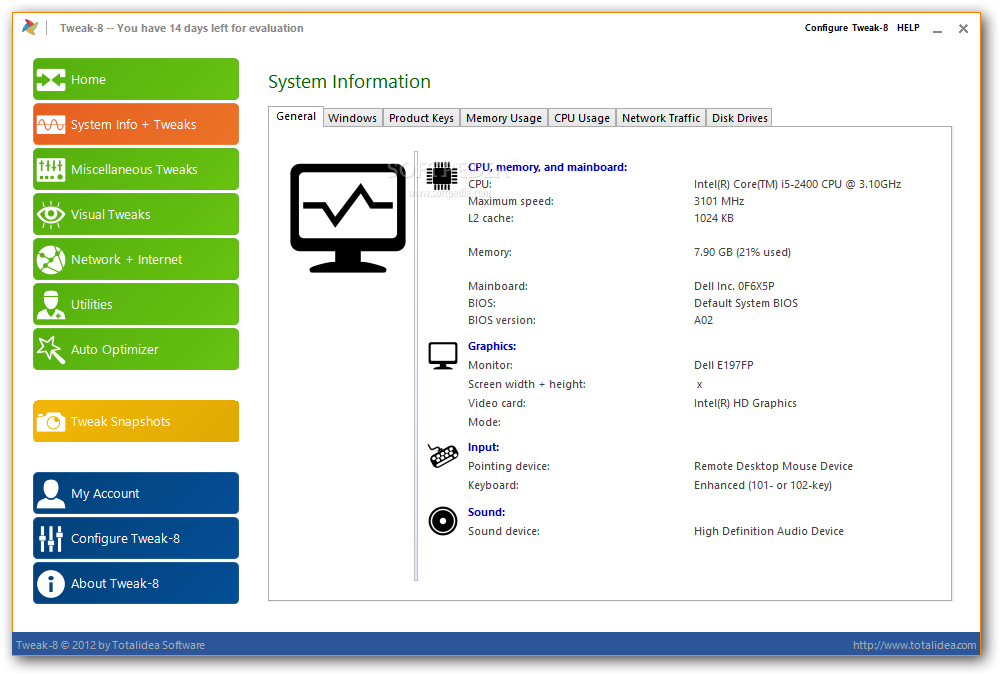The width and height of the screenshot is (1001, 676).
Task: Select the 7.90 GB memory value
Action: pyautogui.click(x=742, y=252)
